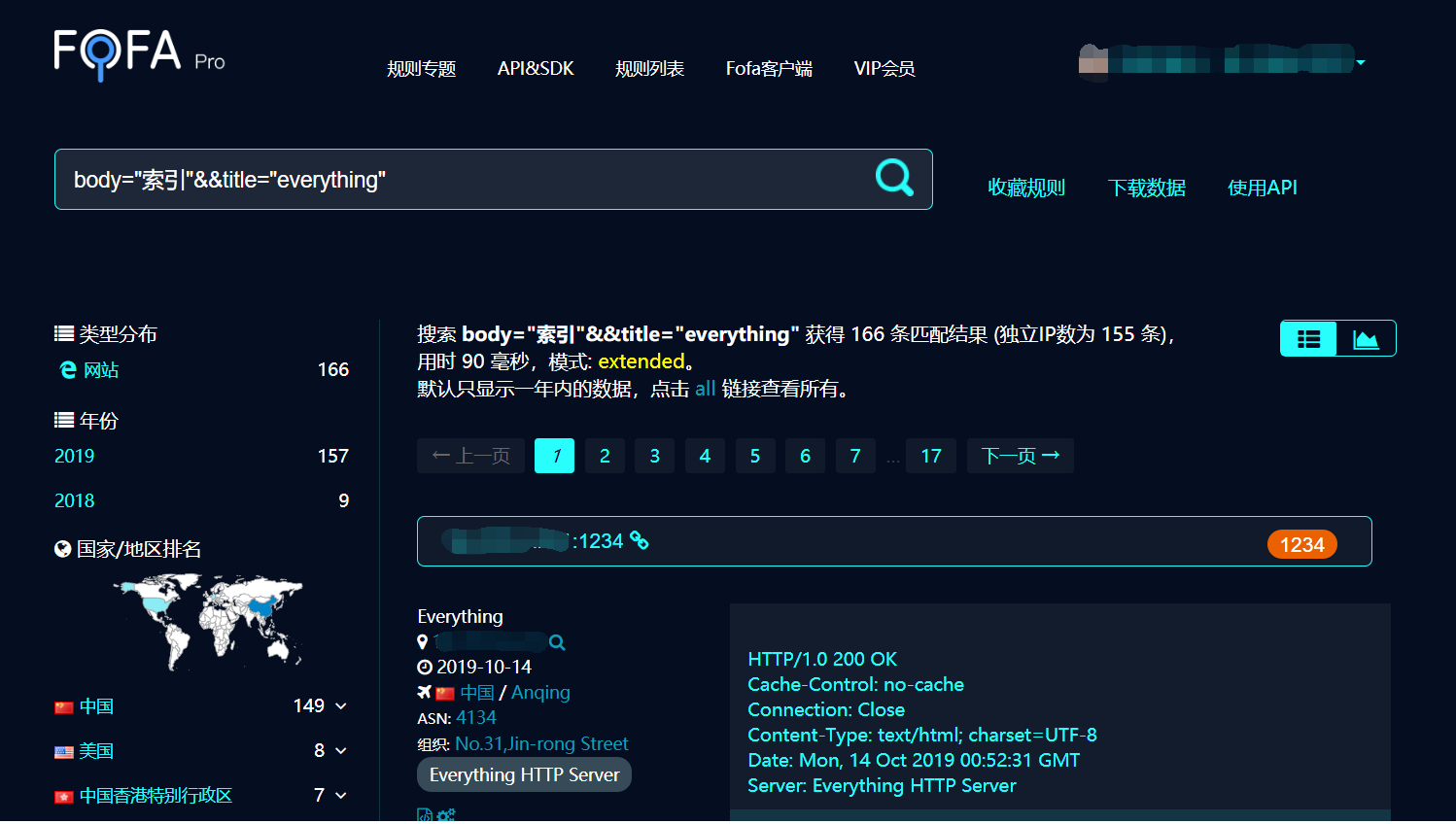Click the website type icon next to 网站
This screenshot has width=1456, height=824.
68,370
